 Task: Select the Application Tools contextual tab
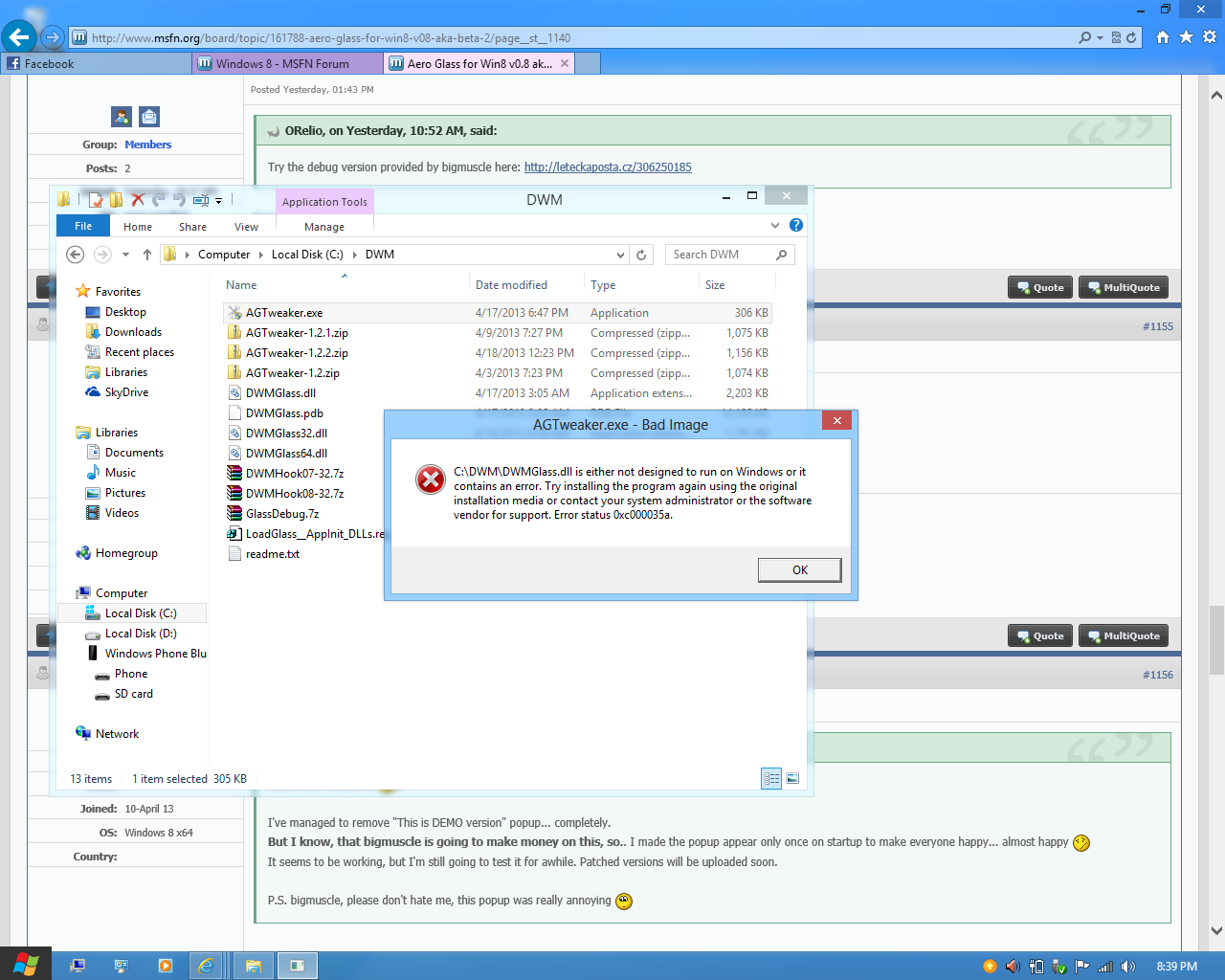[x=324, y=202]
